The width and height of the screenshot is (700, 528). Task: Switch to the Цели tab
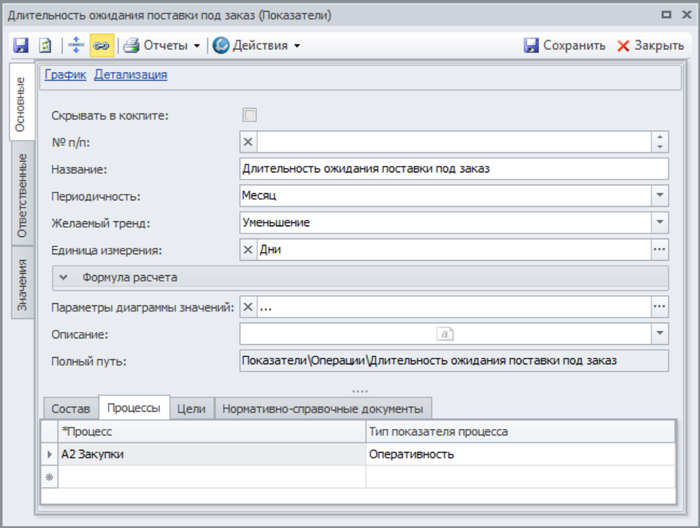[x=191, y=408]
